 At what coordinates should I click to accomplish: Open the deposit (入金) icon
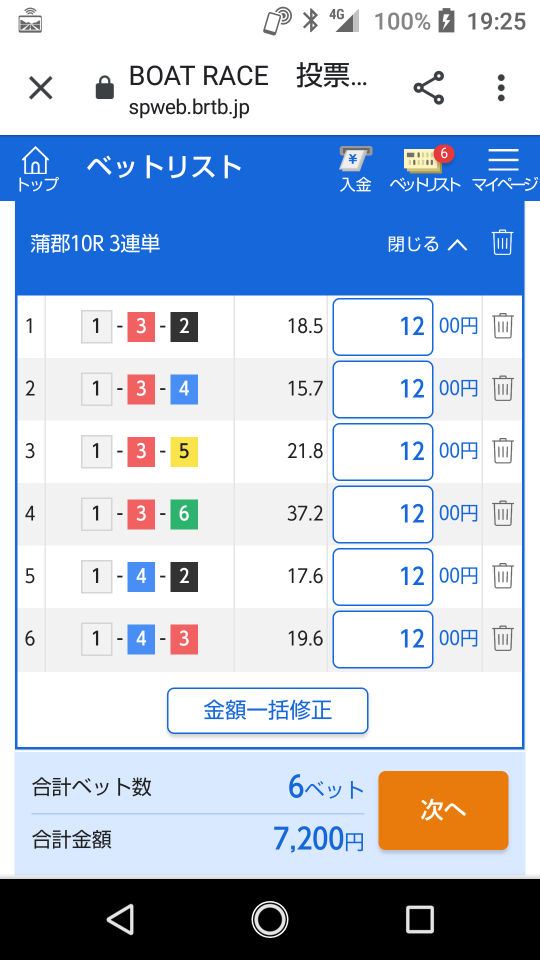point(356,170)
